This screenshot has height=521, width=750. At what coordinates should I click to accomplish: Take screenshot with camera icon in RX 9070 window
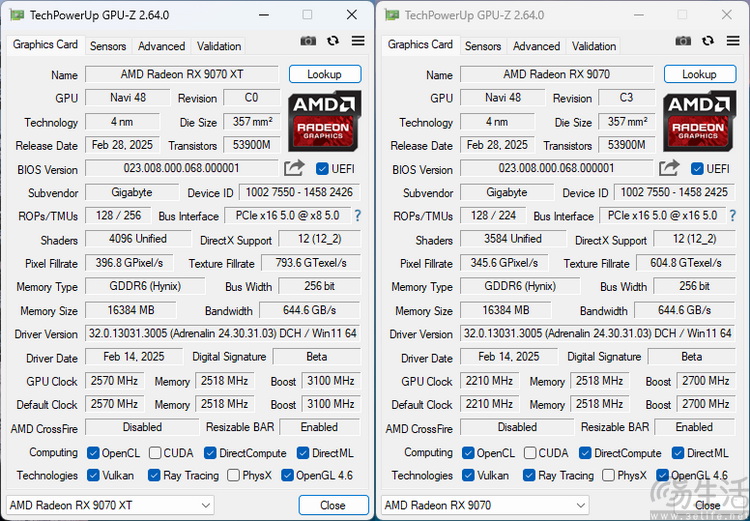pos(683,41)
